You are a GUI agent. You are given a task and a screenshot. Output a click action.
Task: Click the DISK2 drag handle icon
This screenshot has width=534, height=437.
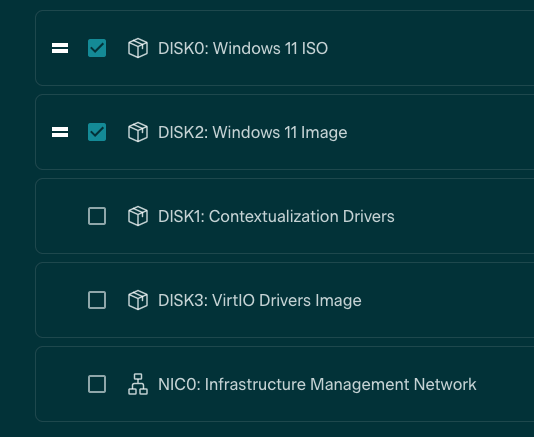[60, 132]
